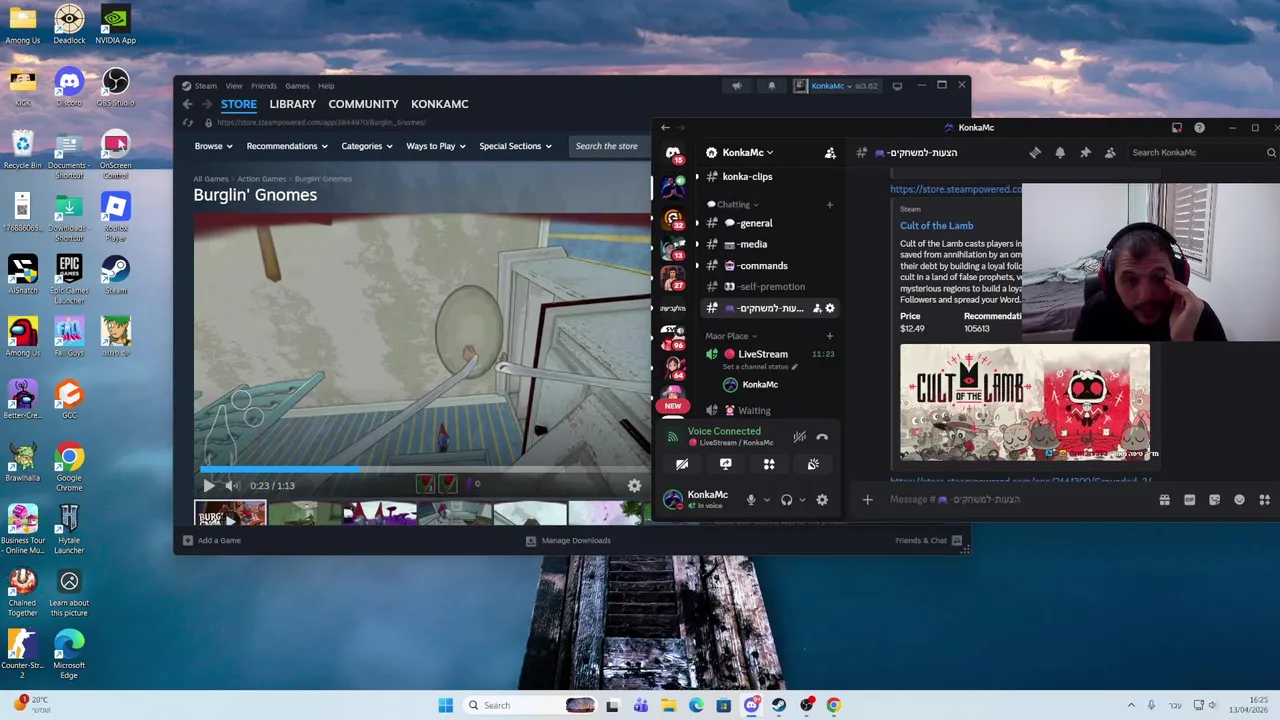
Task: Focus the Search the store field
Action: tap(610, 146)
